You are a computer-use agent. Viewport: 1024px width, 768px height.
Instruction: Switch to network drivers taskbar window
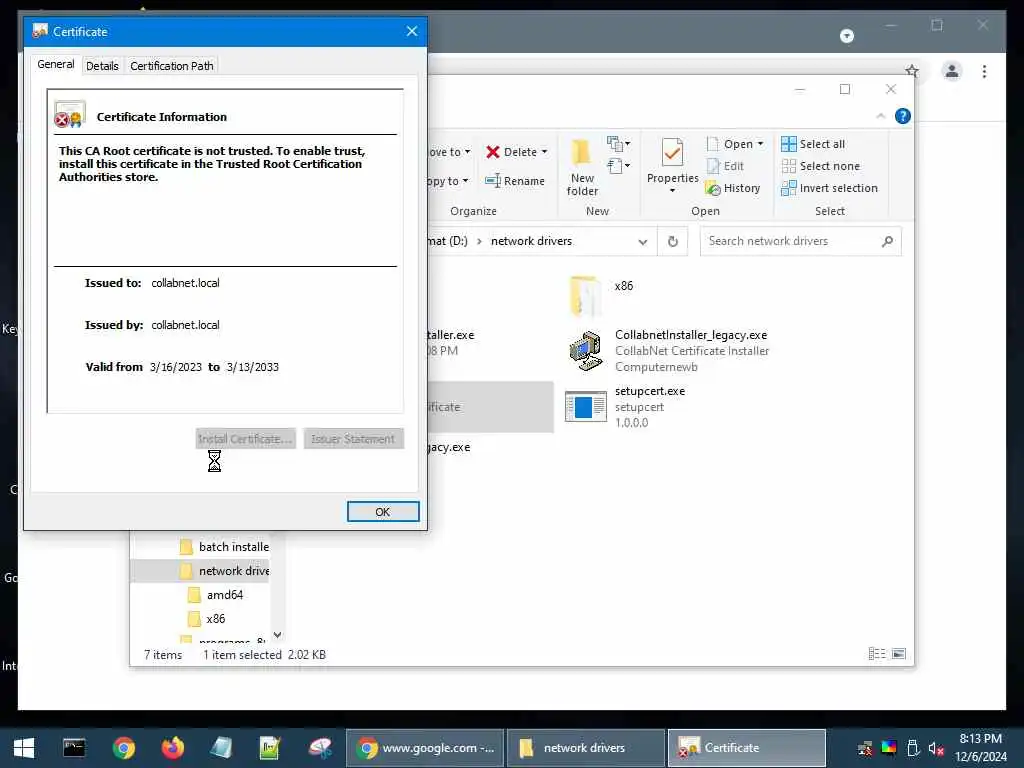pyautogui.click(x=586, y=748)
